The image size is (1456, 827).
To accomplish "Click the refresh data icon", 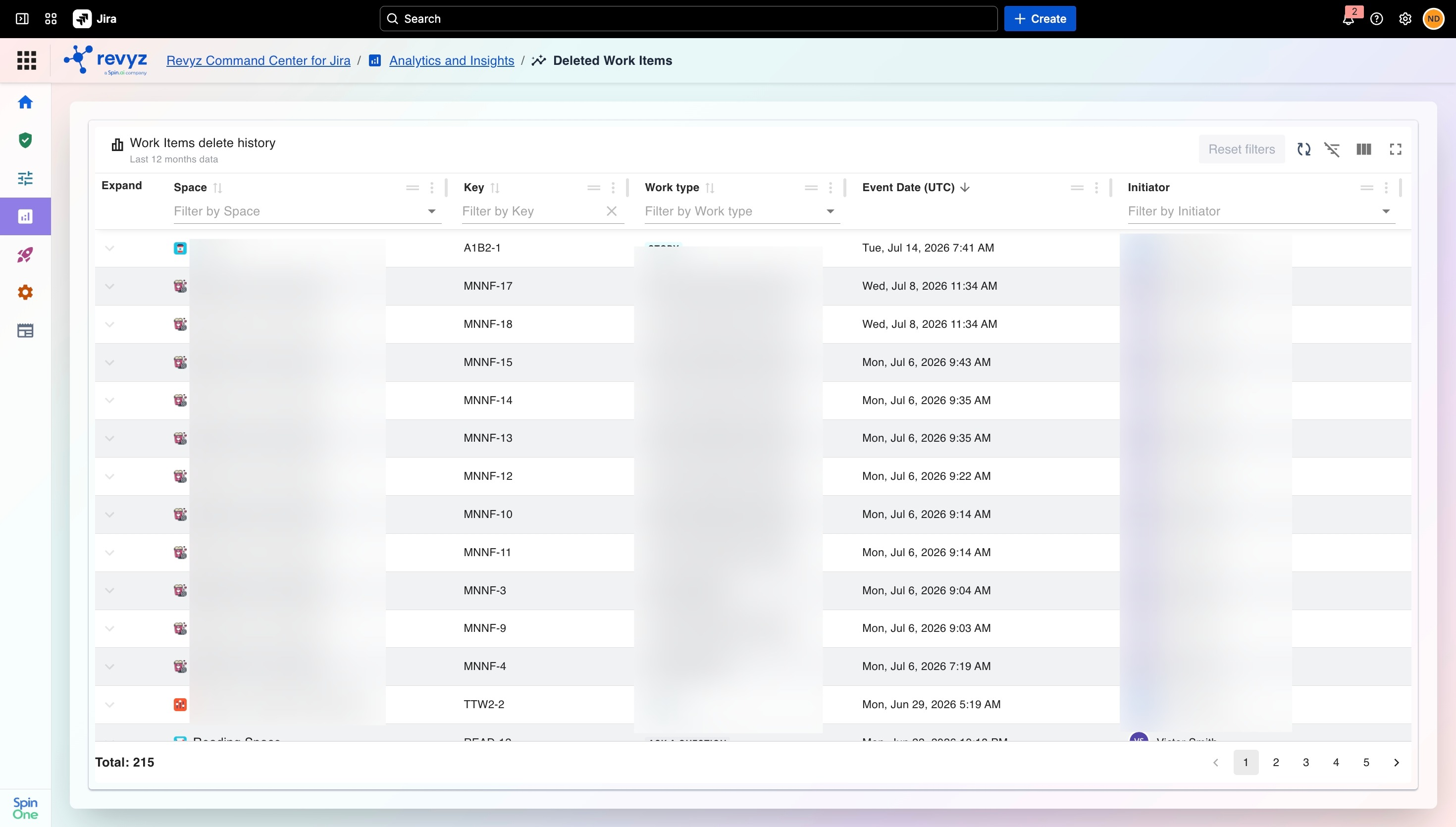I will [1304, 150].
